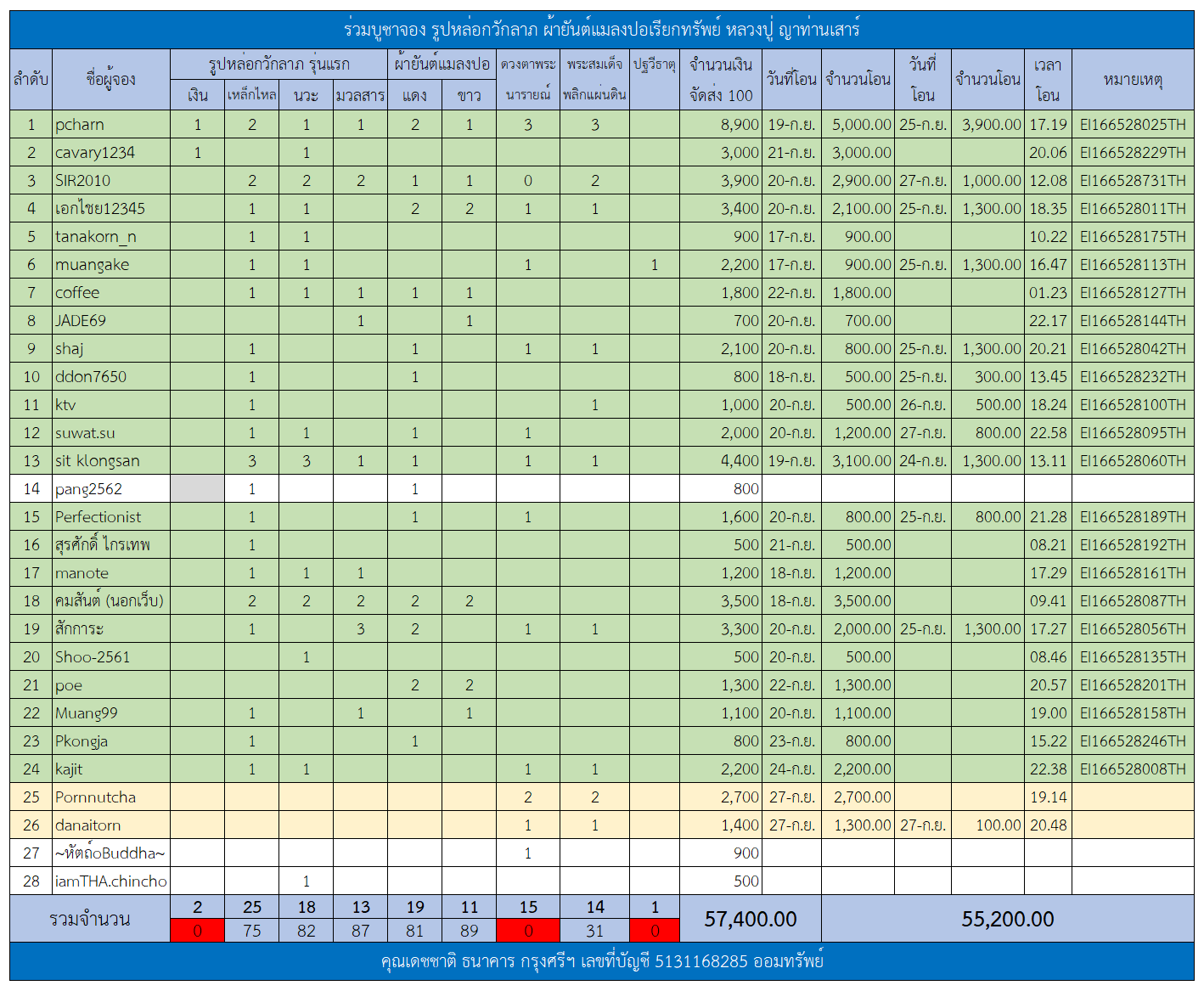Select the 'ชื่อผู้จอง' column header
The height and width of the screenshot is (991, 1204).
pos(111,79)
